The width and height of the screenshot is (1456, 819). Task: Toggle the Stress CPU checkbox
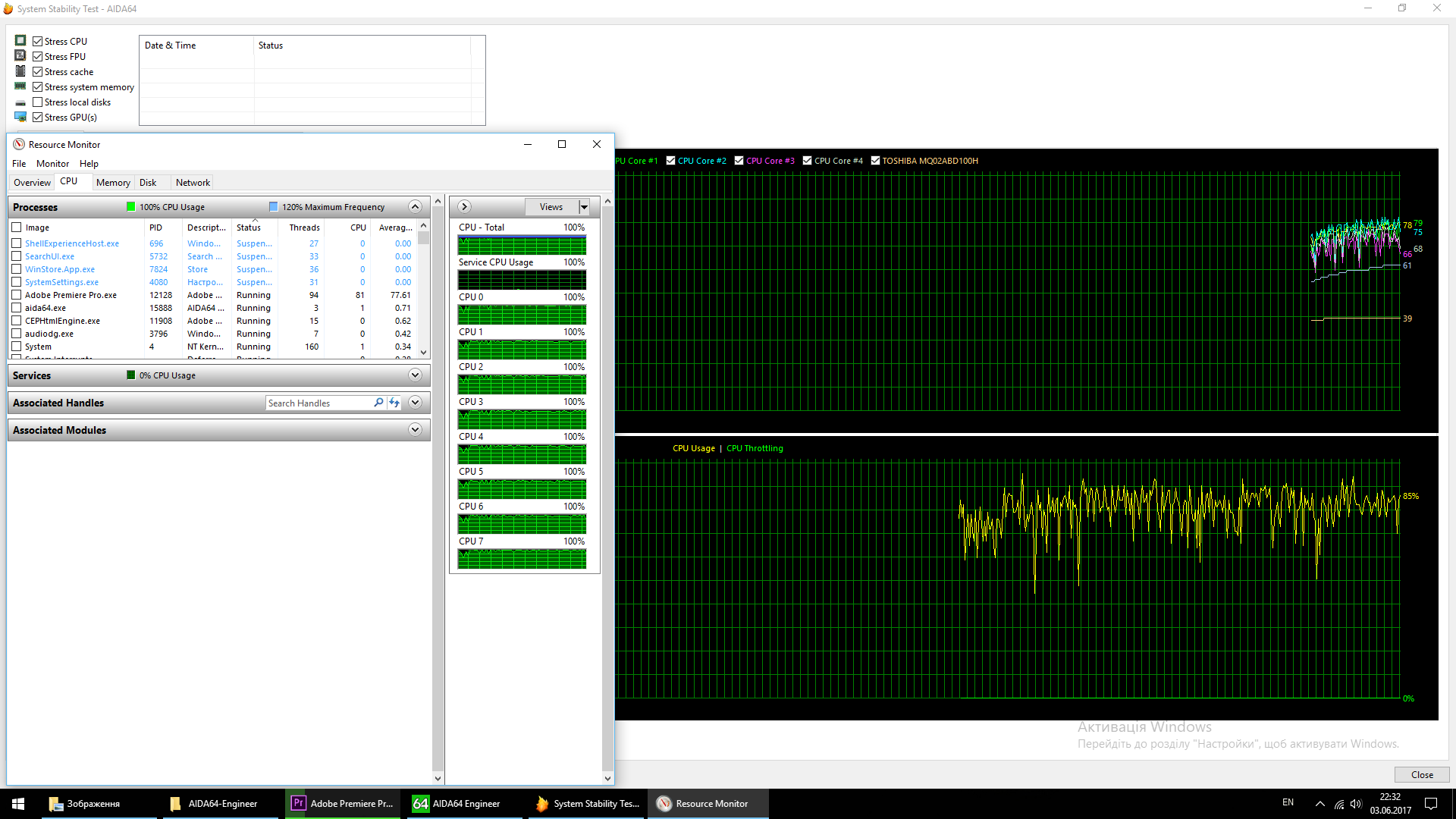click(x=37, y=41)
